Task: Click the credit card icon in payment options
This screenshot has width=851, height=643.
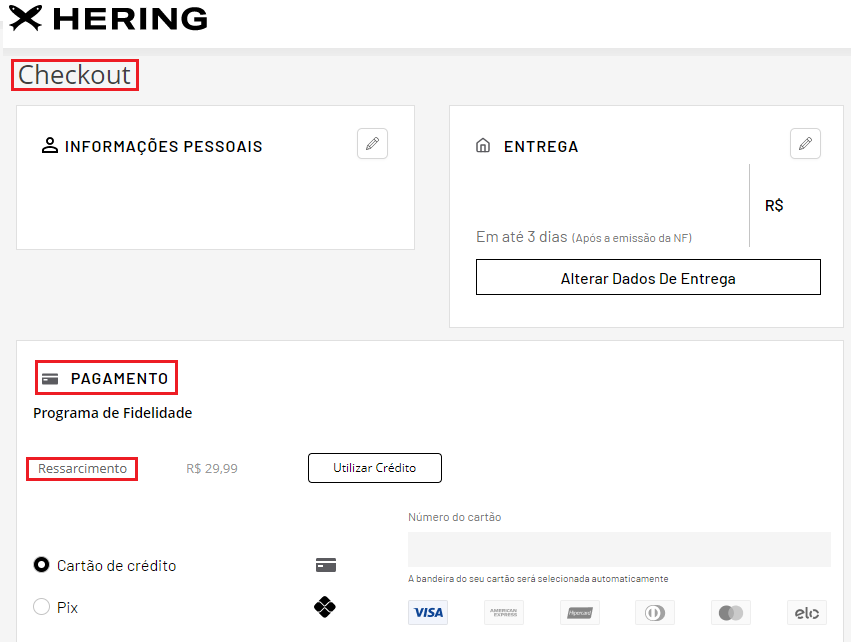Action: coord(326,565)
